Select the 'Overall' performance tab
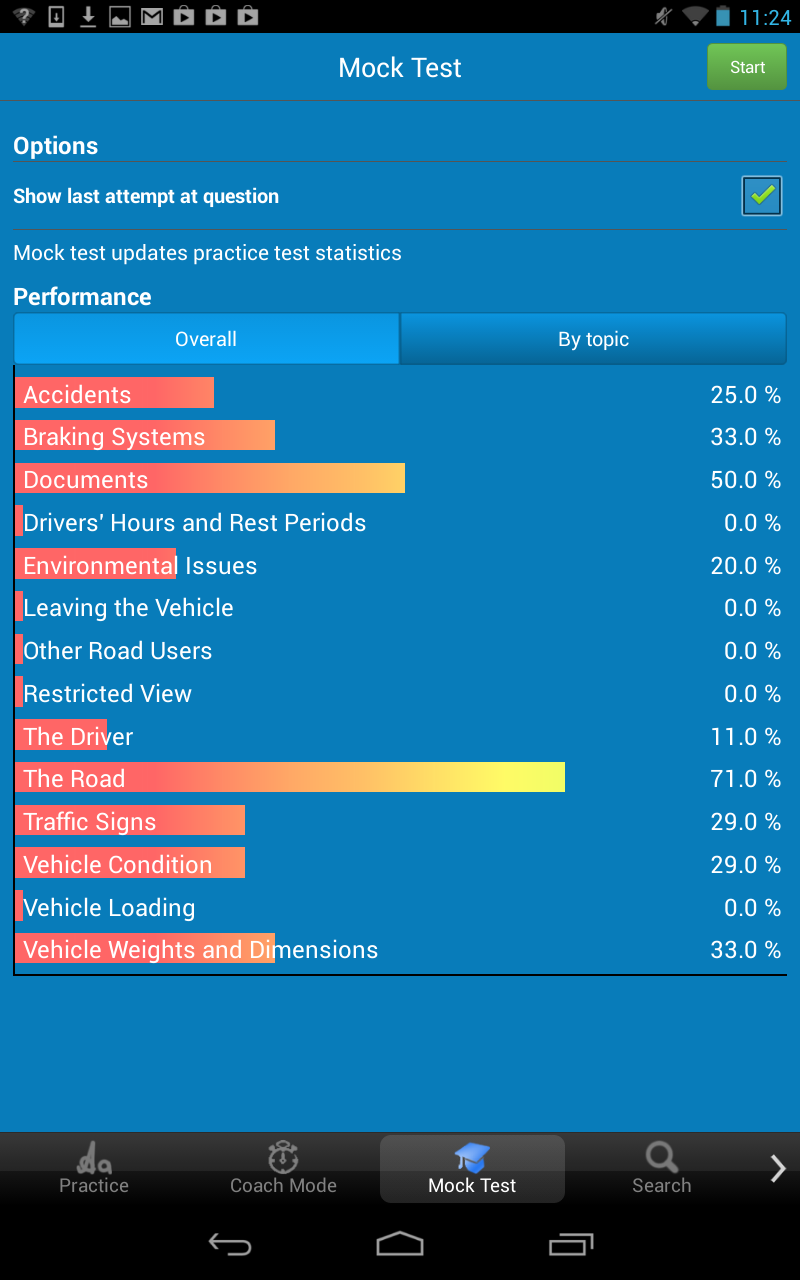 (x=206, y=339)
